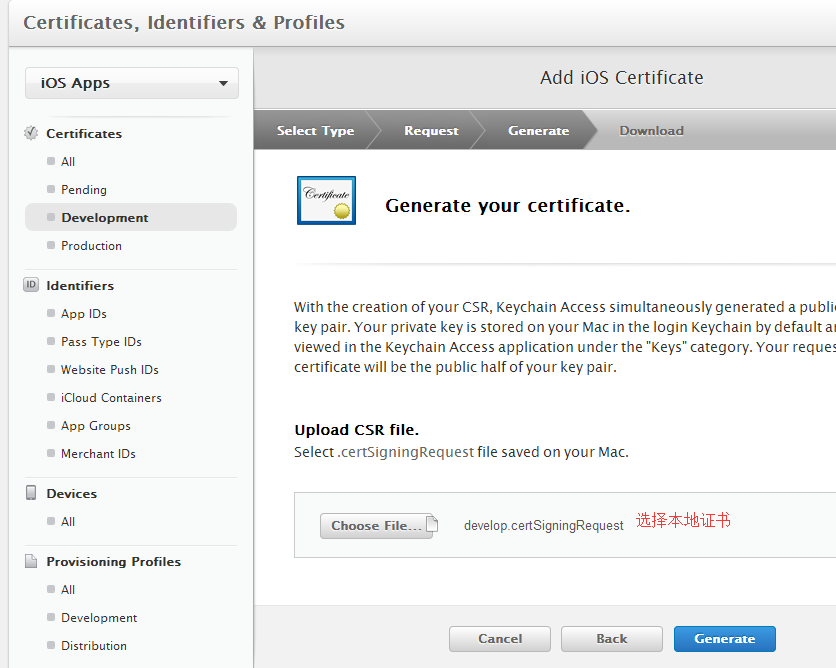
Task: Click the Provisioning Profiles document icon
Action: 31,561
